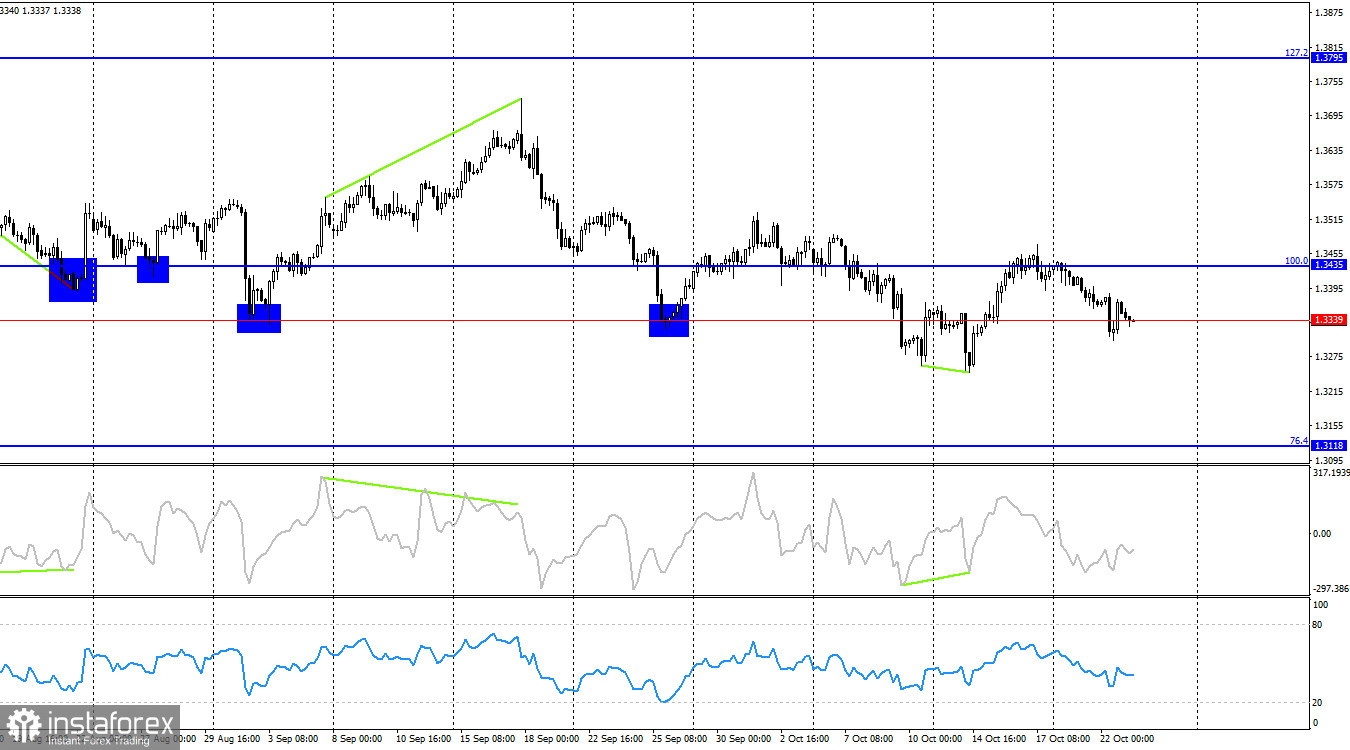This screenshot has height=750, width=1350.
Task: Click the 1.3275 price scale value
Action: pyautogui.click(x=1330, y=356)
